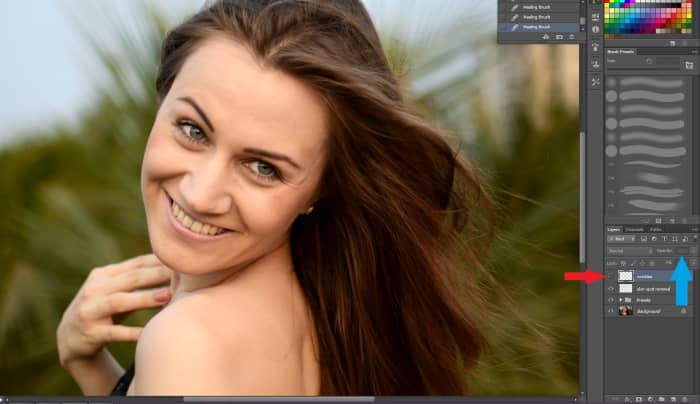The image size is (700, 404).
Task: Open the Info panel icon
Action: point(596,29)
